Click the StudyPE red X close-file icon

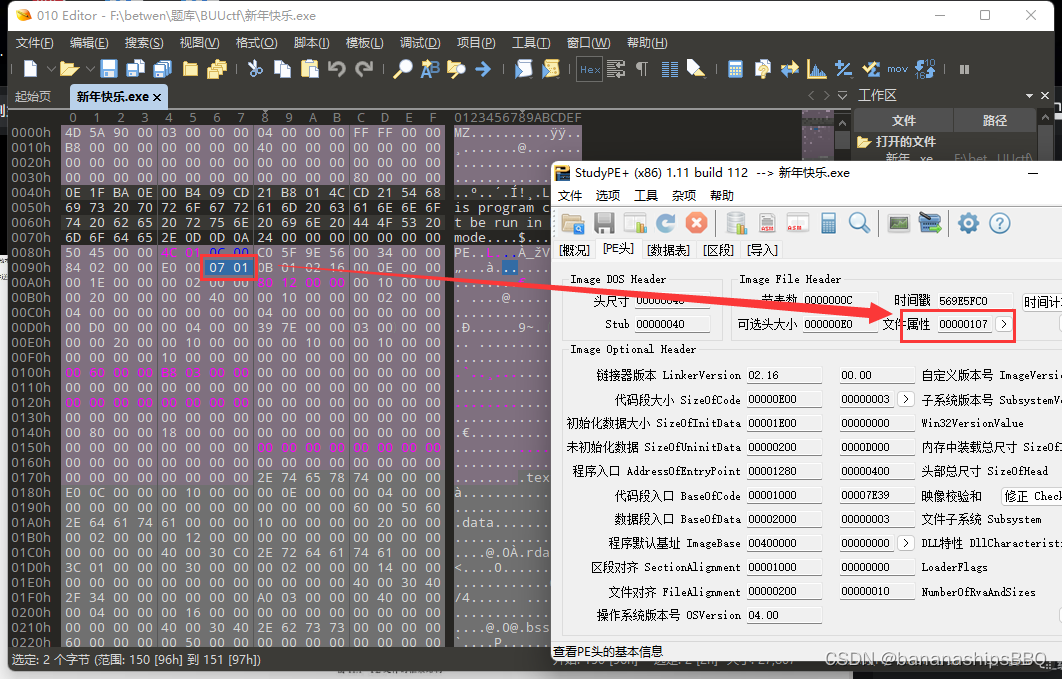pos(696,223)
